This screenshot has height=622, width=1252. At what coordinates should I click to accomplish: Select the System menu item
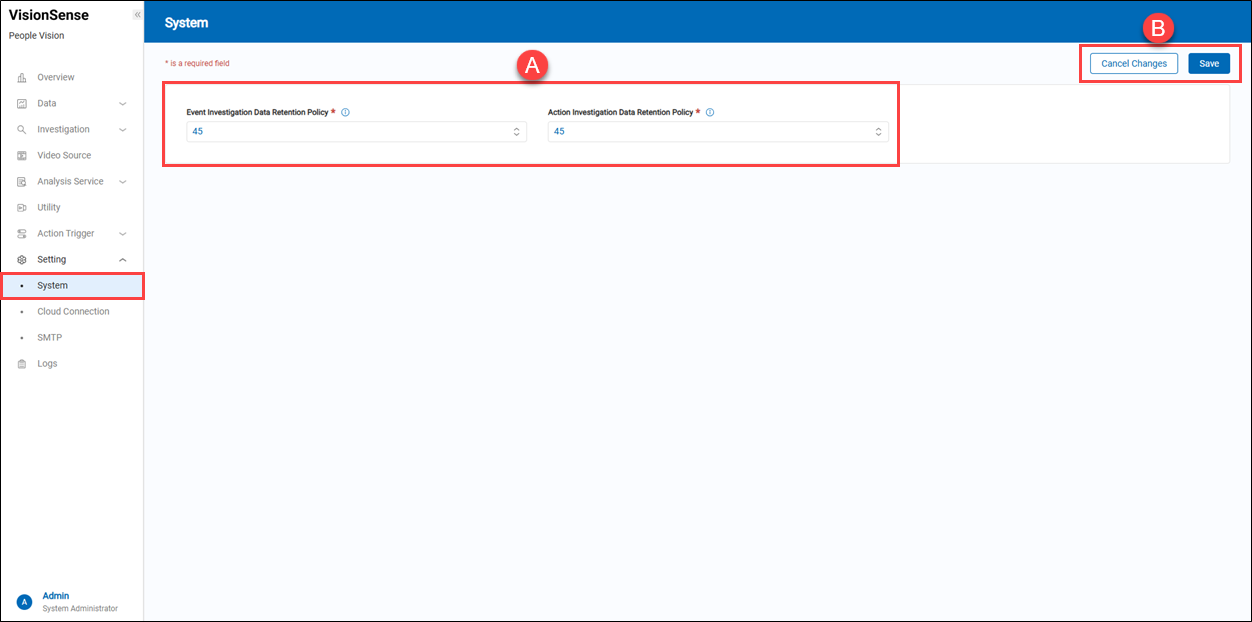pos(52,286)
